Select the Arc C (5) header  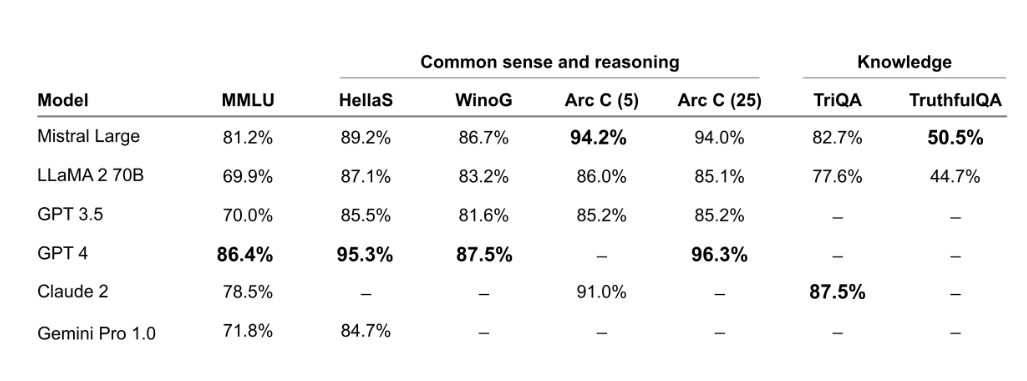coord(601,100)
